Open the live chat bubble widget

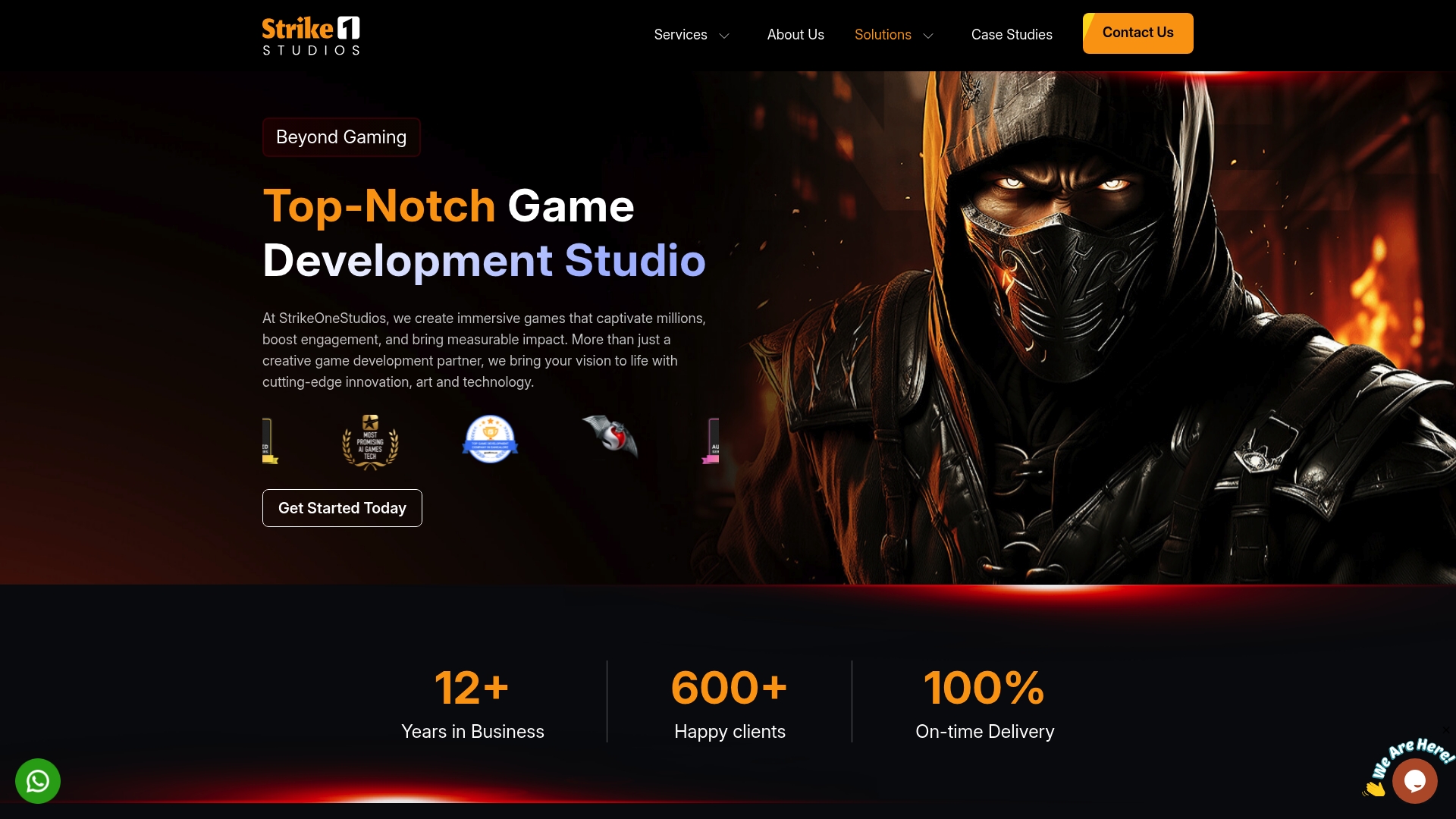click(1415, 781)
